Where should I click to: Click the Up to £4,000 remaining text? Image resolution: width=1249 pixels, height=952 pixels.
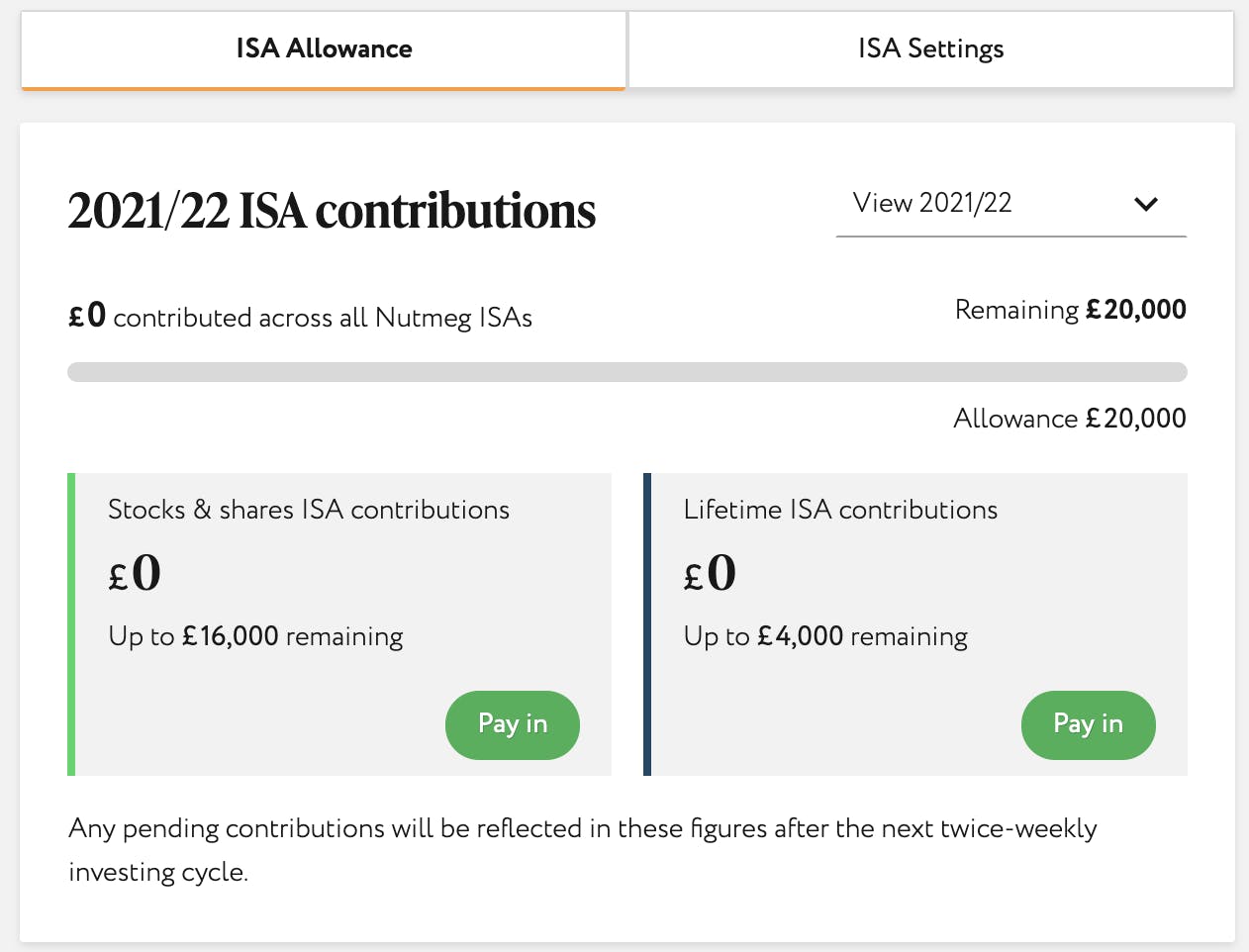(x=825, y=636)
